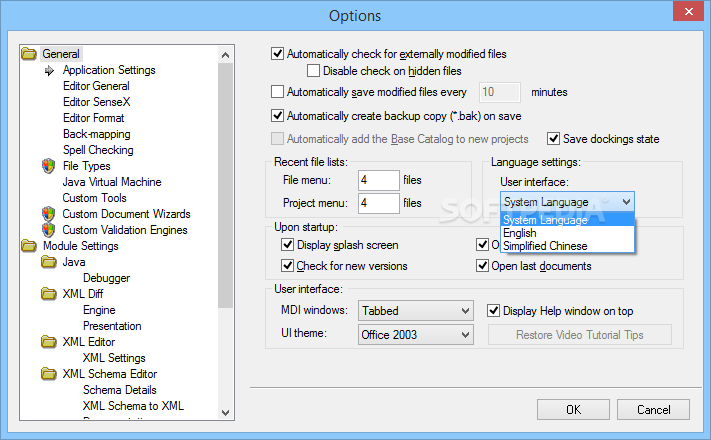Collapse the User interface language dropdown
The height and width of the screenshot is (440, 711).
626,202
